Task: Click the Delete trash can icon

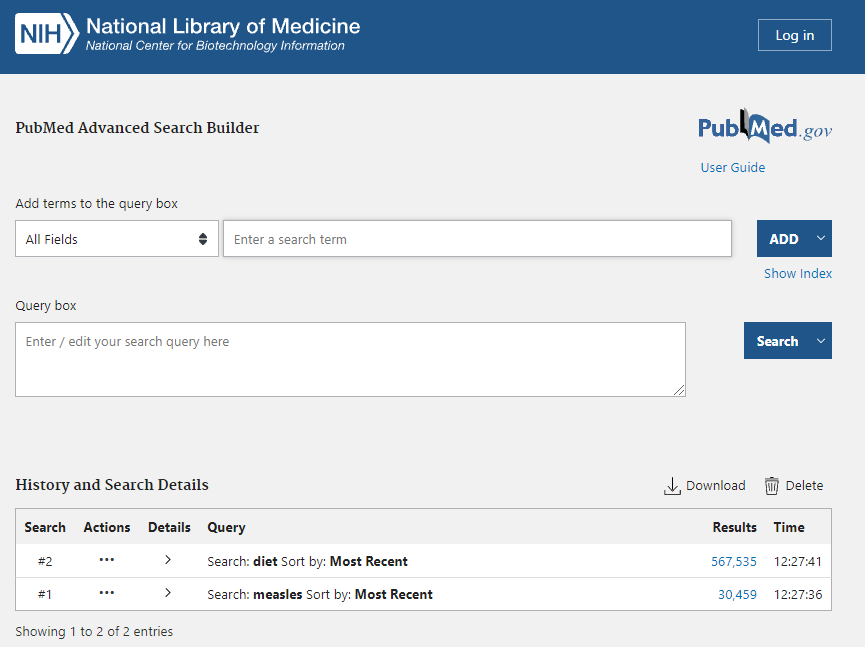Action: (x=772, y=486)
